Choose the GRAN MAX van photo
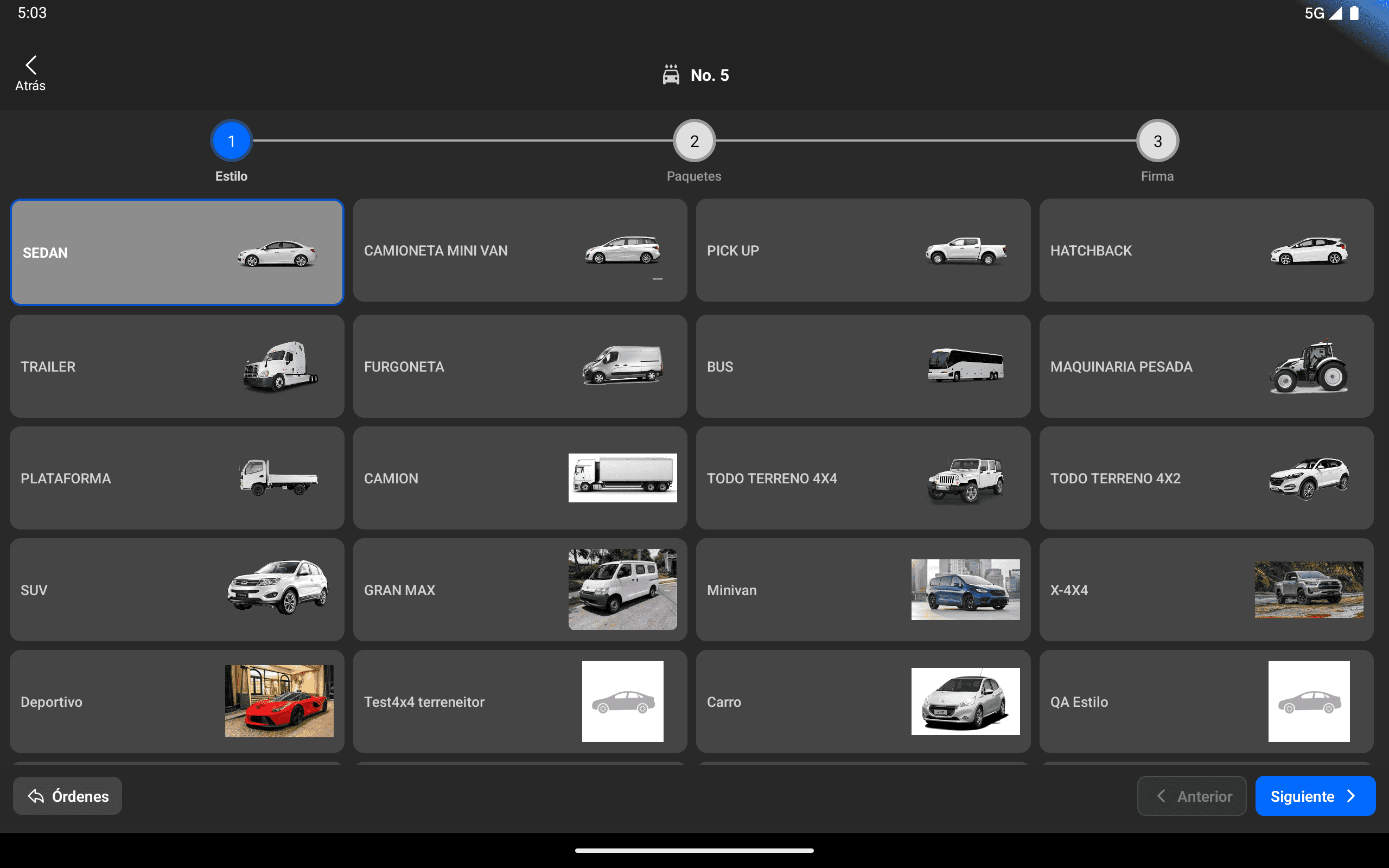1389x868 pixels. (622, 590)
